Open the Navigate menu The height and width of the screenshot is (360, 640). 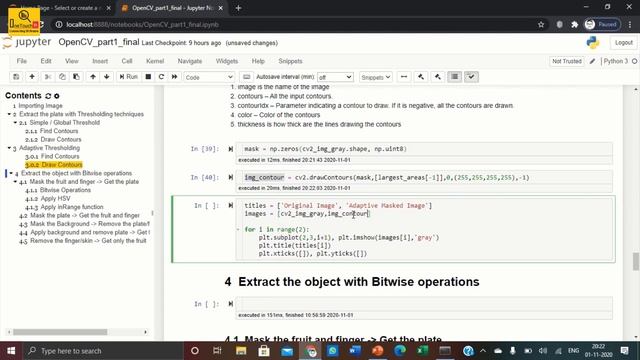[x=189, y=61]
